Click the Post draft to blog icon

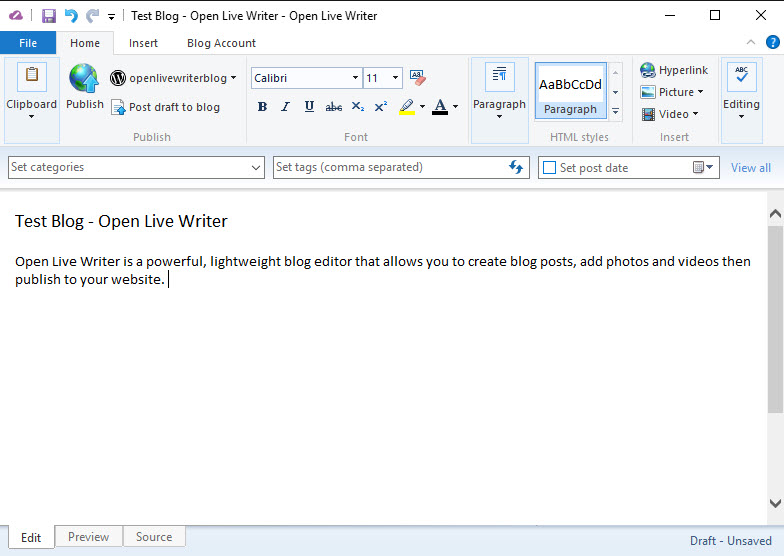coord(118,107)
